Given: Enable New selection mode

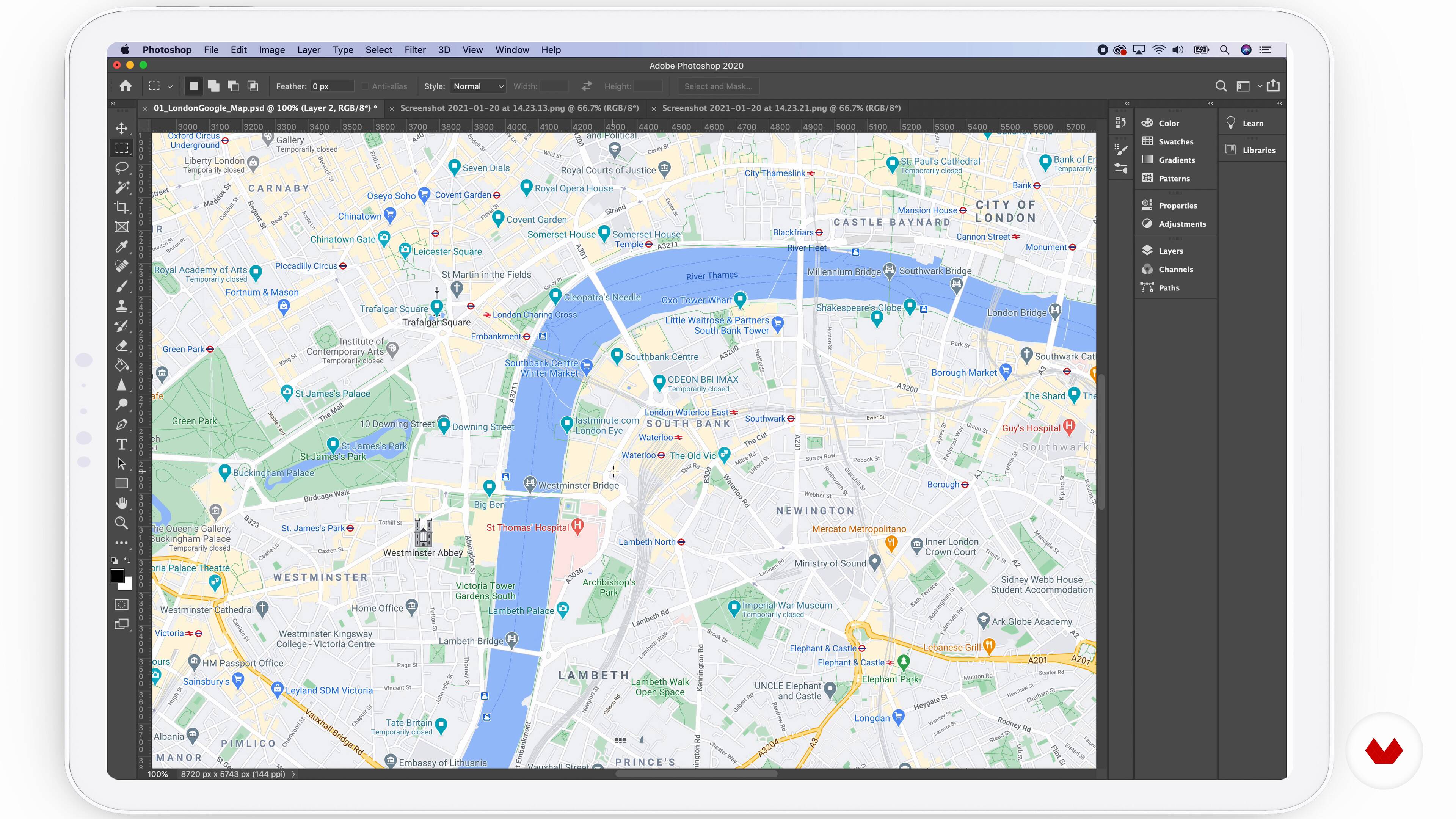Looking at the screenshot, I should (194, 86).
